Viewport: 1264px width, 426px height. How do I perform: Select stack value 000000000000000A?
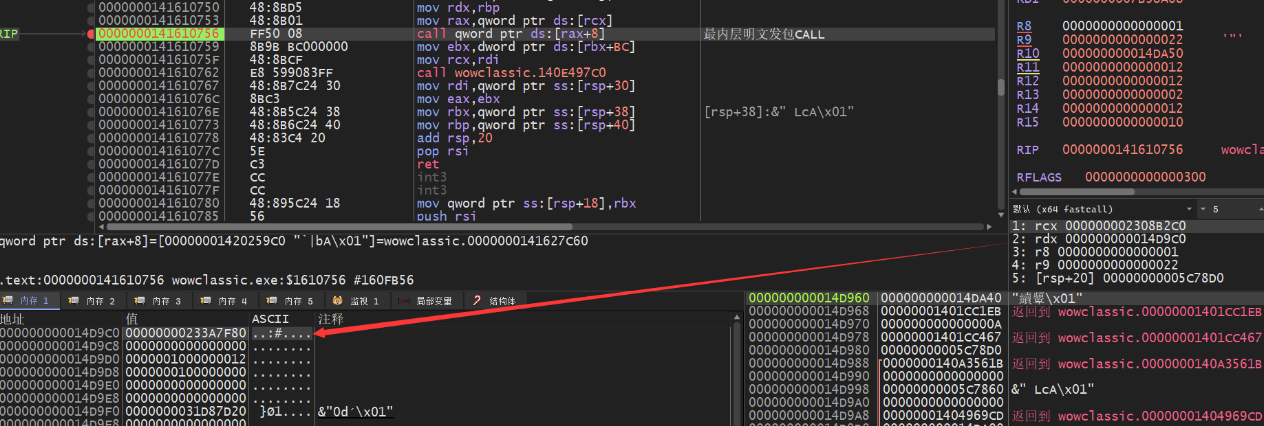point(941,324)
